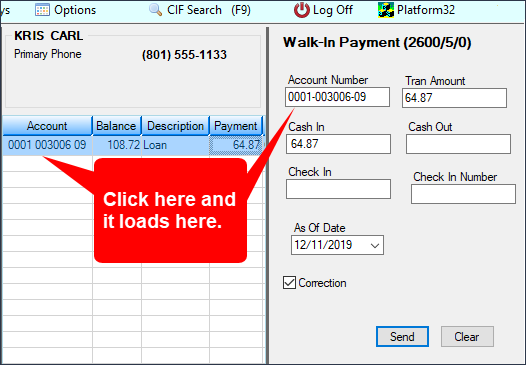
Task: Click the Account column header
Action: (x=47, y=126)
